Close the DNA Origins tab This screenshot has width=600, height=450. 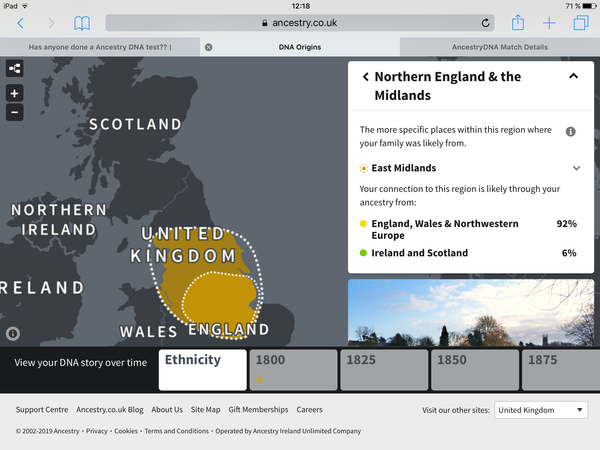(x=209, y=47)
